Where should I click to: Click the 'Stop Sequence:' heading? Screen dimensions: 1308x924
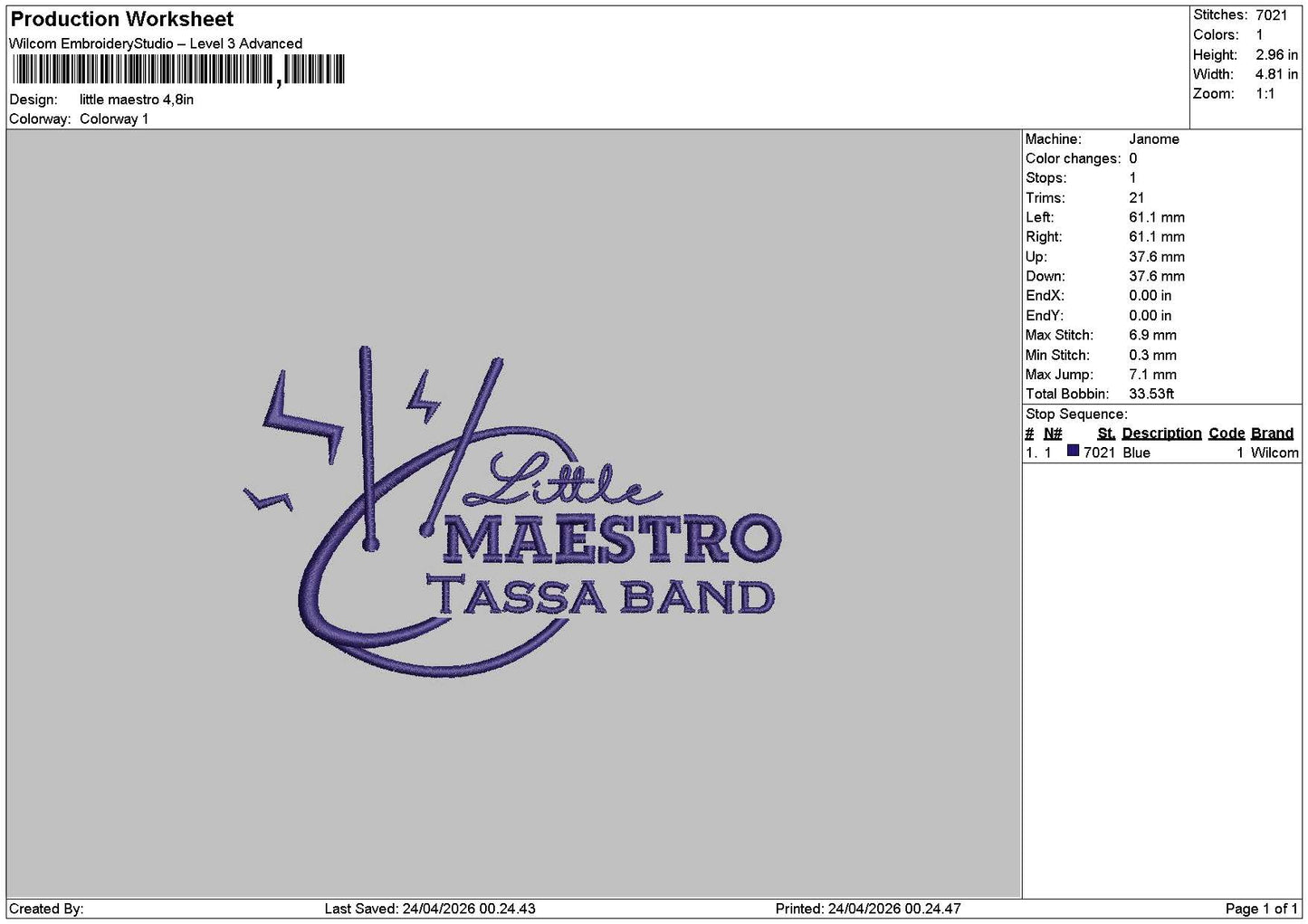pyautogui.click(x=1076, y=414)
